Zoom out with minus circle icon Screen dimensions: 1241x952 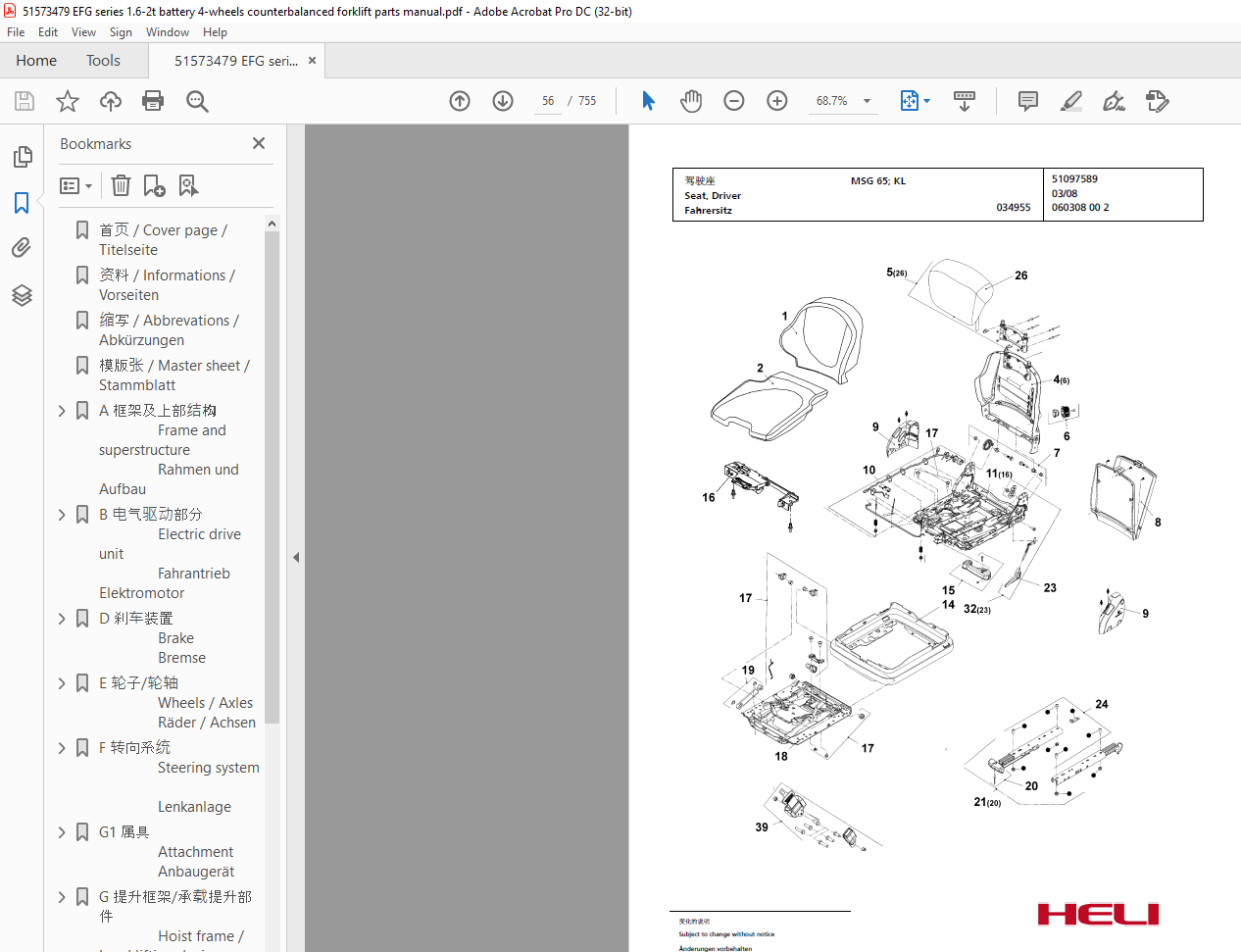coord(734,101)
